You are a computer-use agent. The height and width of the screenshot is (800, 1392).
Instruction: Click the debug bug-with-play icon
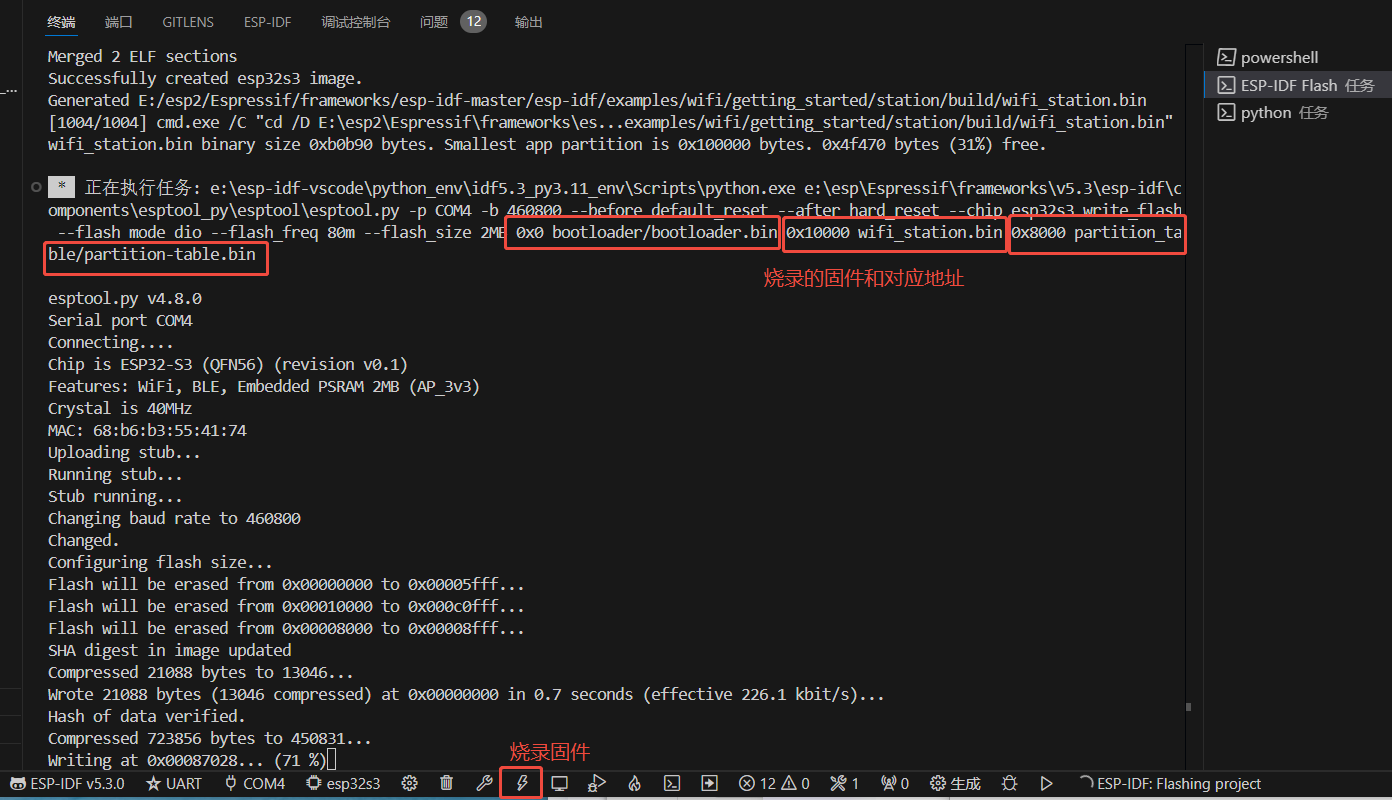point(597,783)
